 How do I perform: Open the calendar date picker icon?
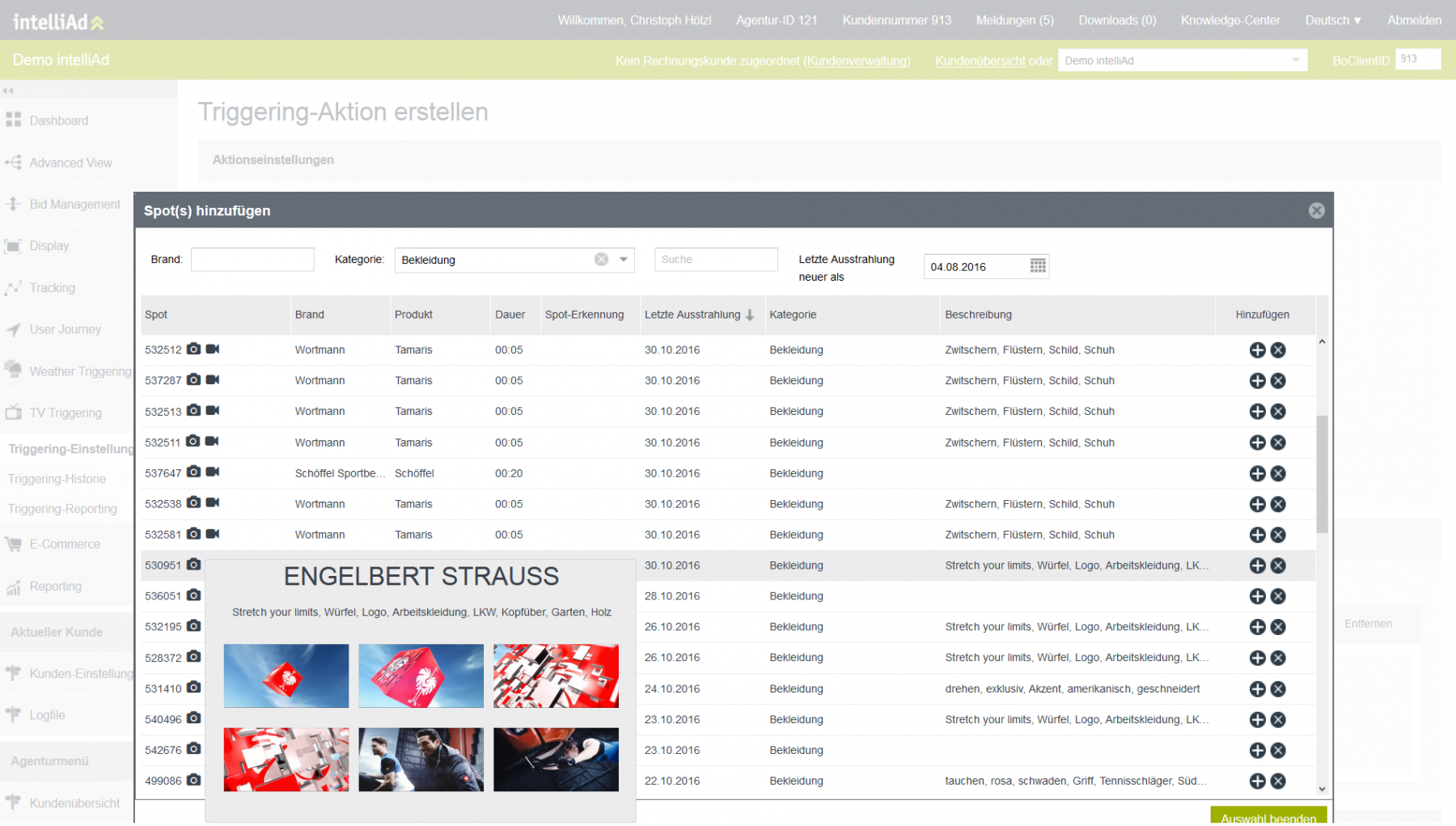1038,266
